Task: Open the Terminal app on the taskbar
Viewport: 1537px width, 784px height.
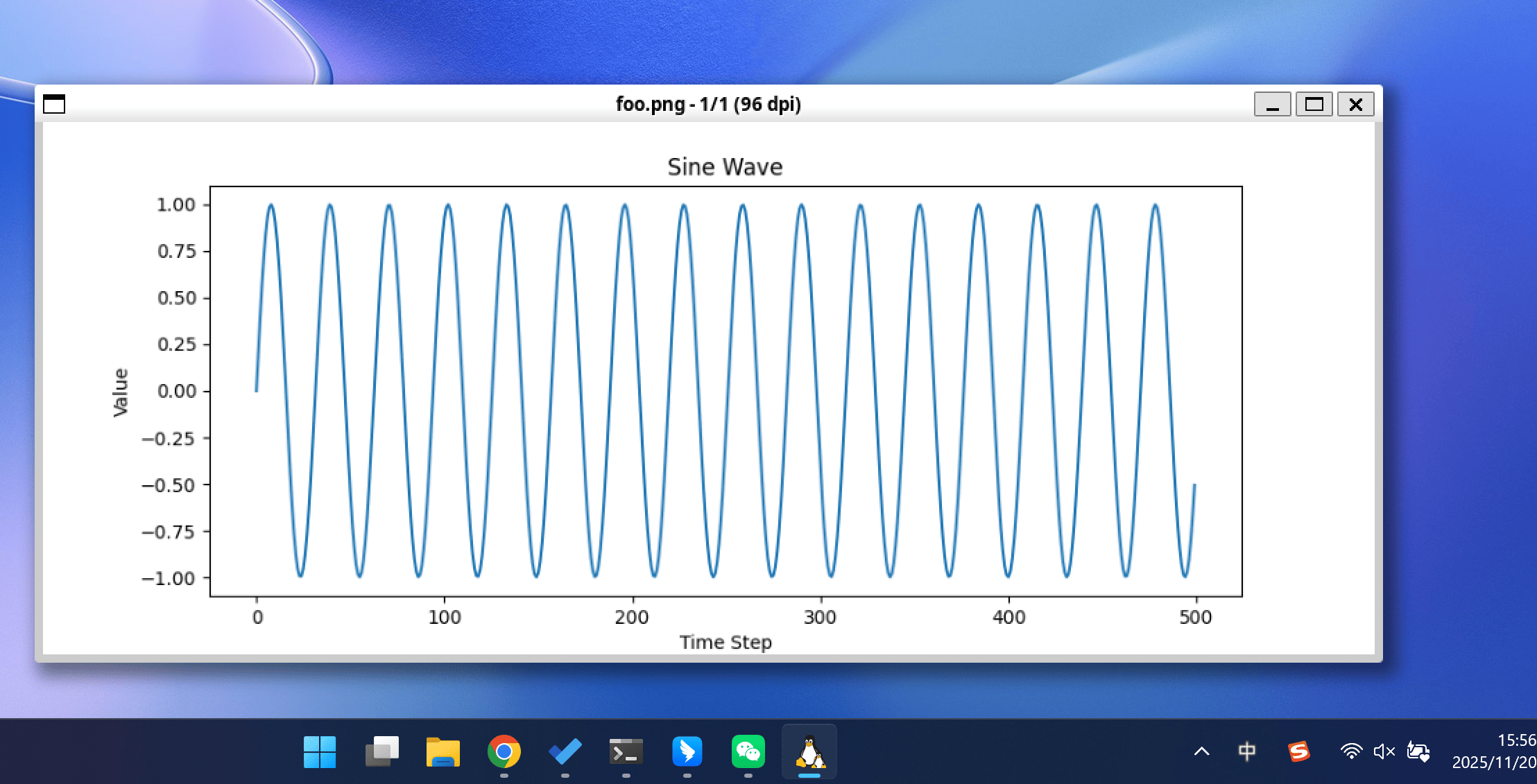Action: point(626,752)
